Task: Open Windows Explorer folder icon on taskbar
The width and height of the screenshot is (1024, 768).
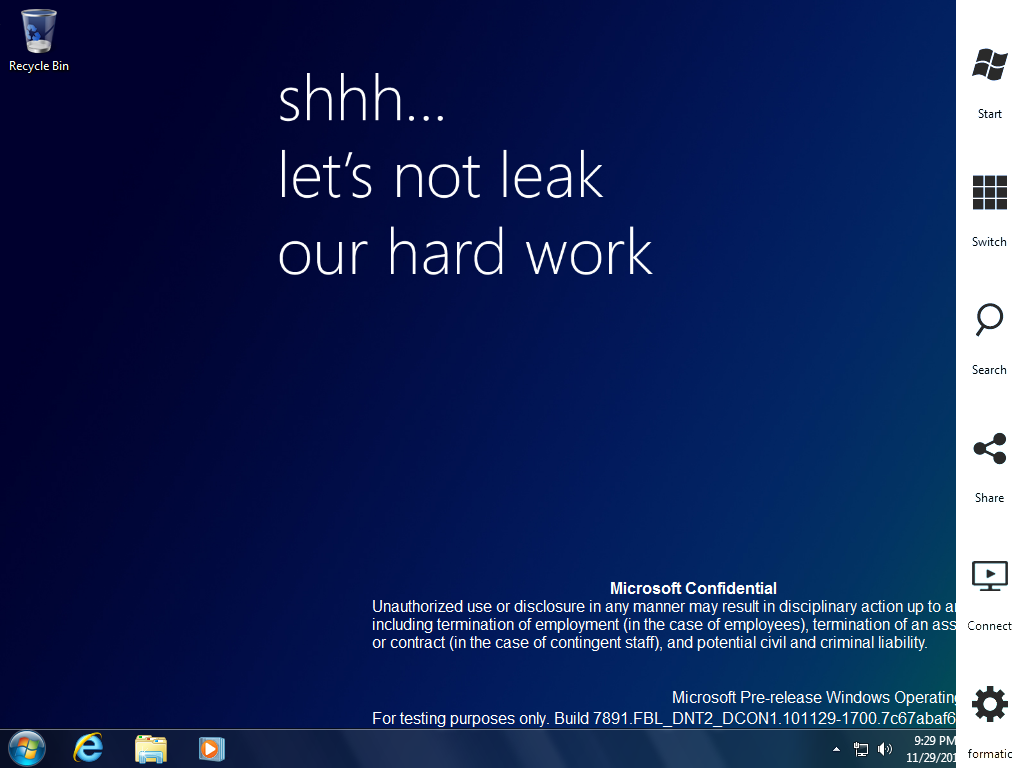Action: coord(151,749)
